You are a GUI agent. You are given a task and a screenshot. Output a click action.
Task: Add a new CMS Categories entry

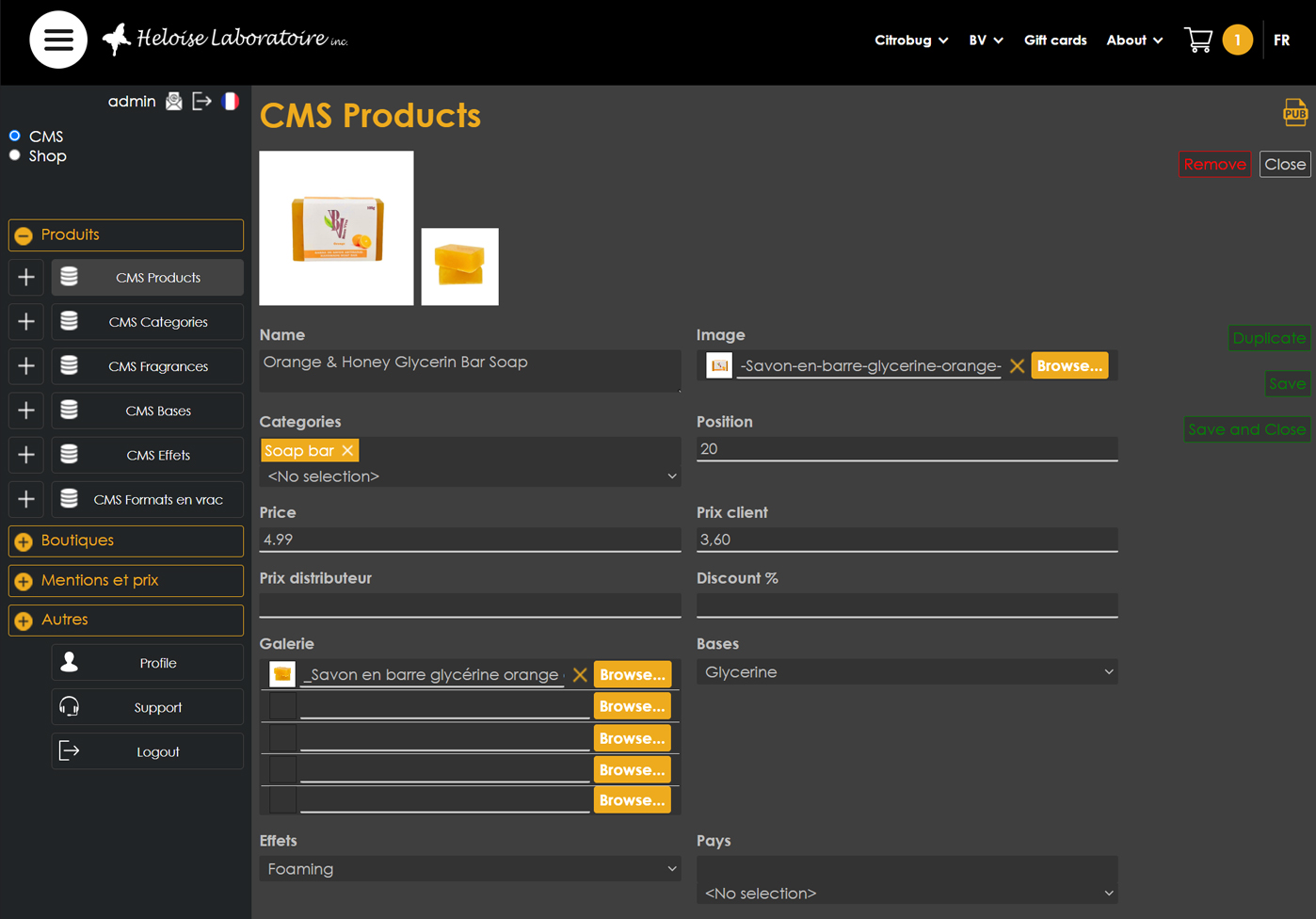(26, 322)
